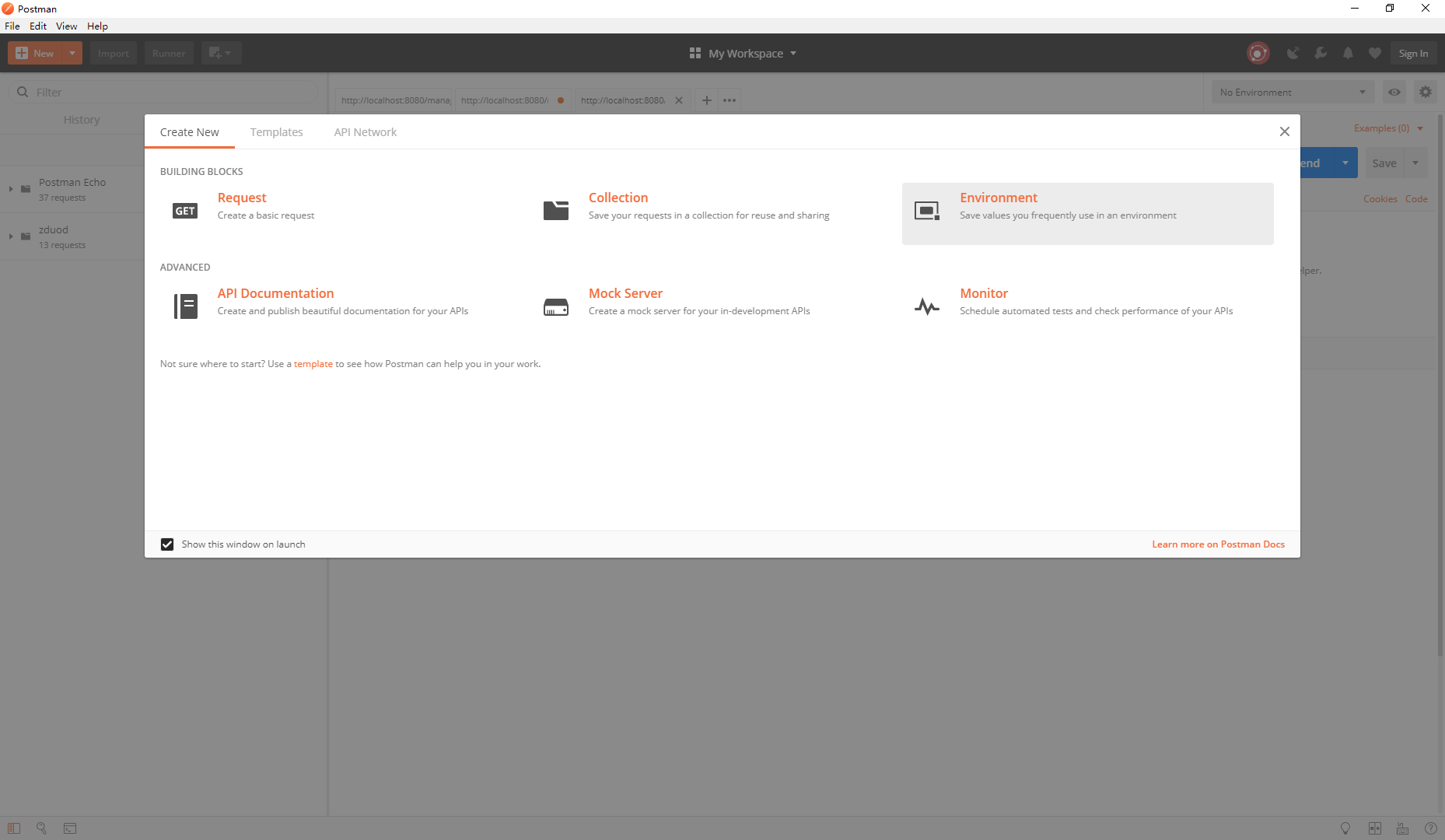Expand the zduod collection
Image resolution: width=1445 pixels, height=840 pixels.
(11, 236)
